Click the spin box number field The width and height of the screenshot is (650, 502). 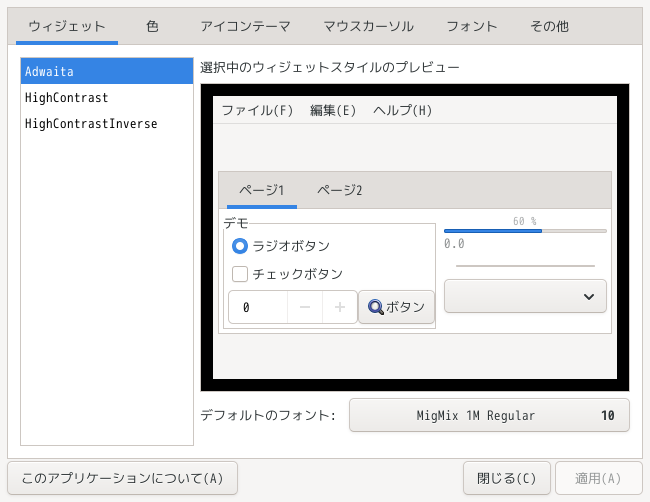pos(258,308)
